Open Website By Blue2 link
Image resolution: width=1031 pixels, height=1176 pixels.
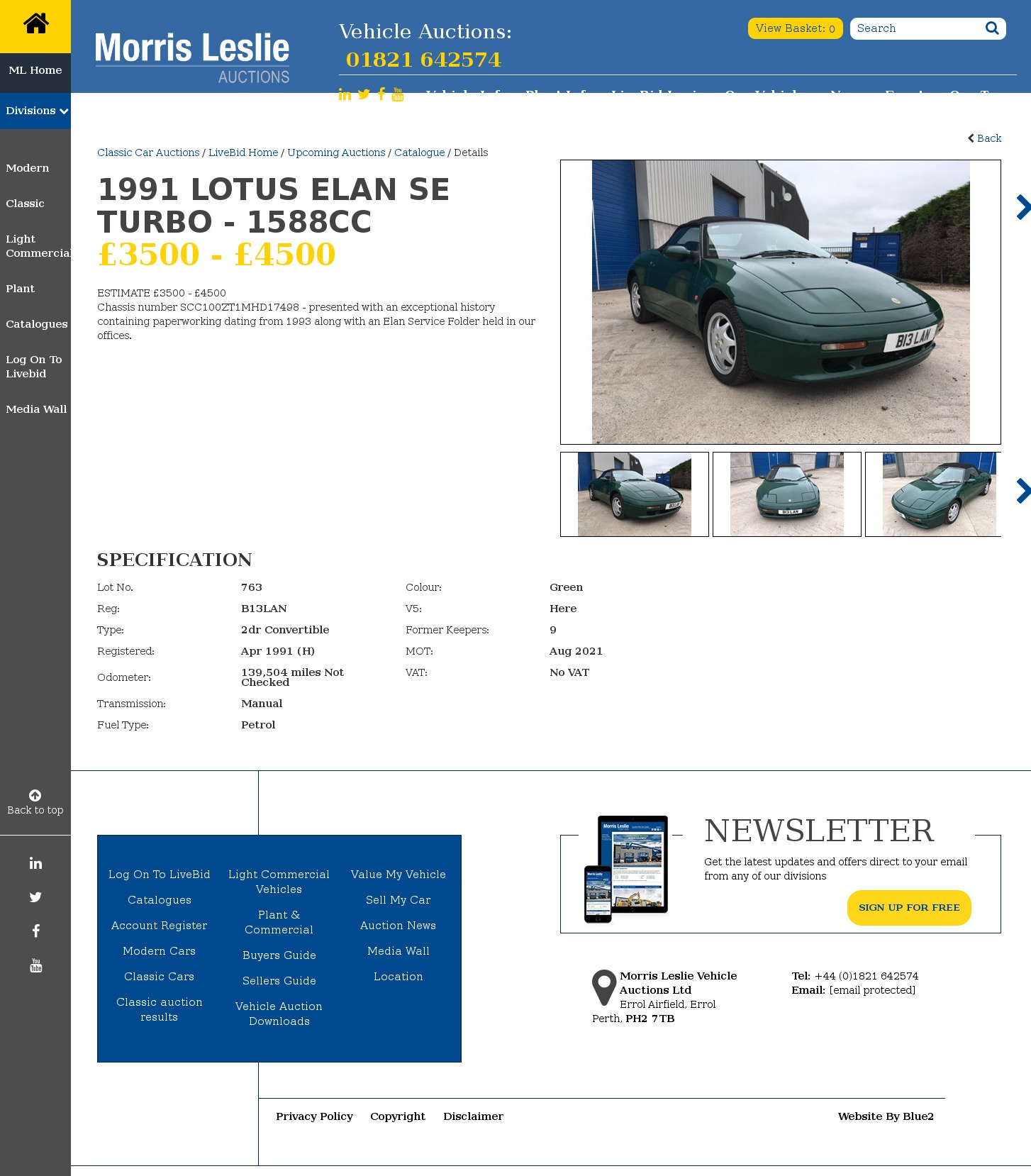tap(886, 1116)
